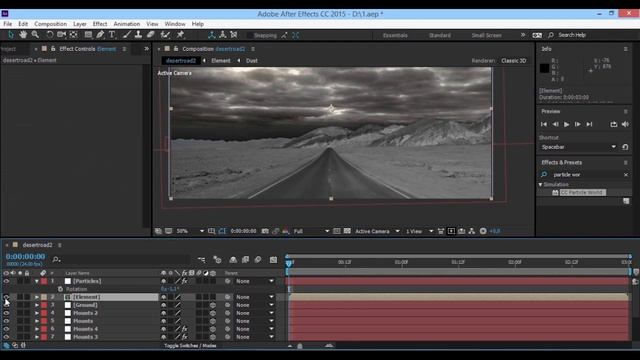The image size is (640, 360).
Task: Select the Unified Camera tool
Action: pos(61,35)
